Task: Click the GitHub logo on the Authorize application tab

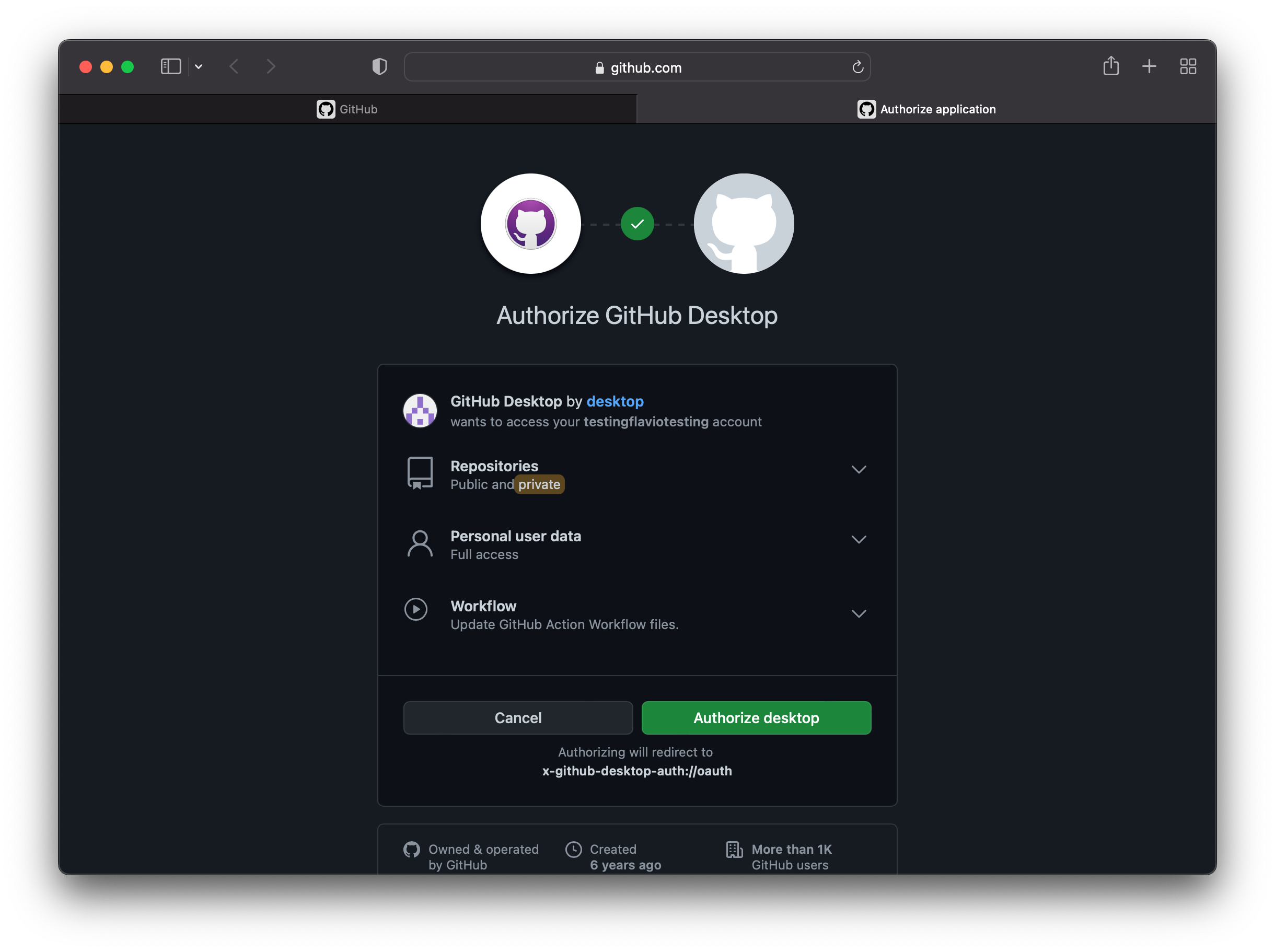Action: 866,108
